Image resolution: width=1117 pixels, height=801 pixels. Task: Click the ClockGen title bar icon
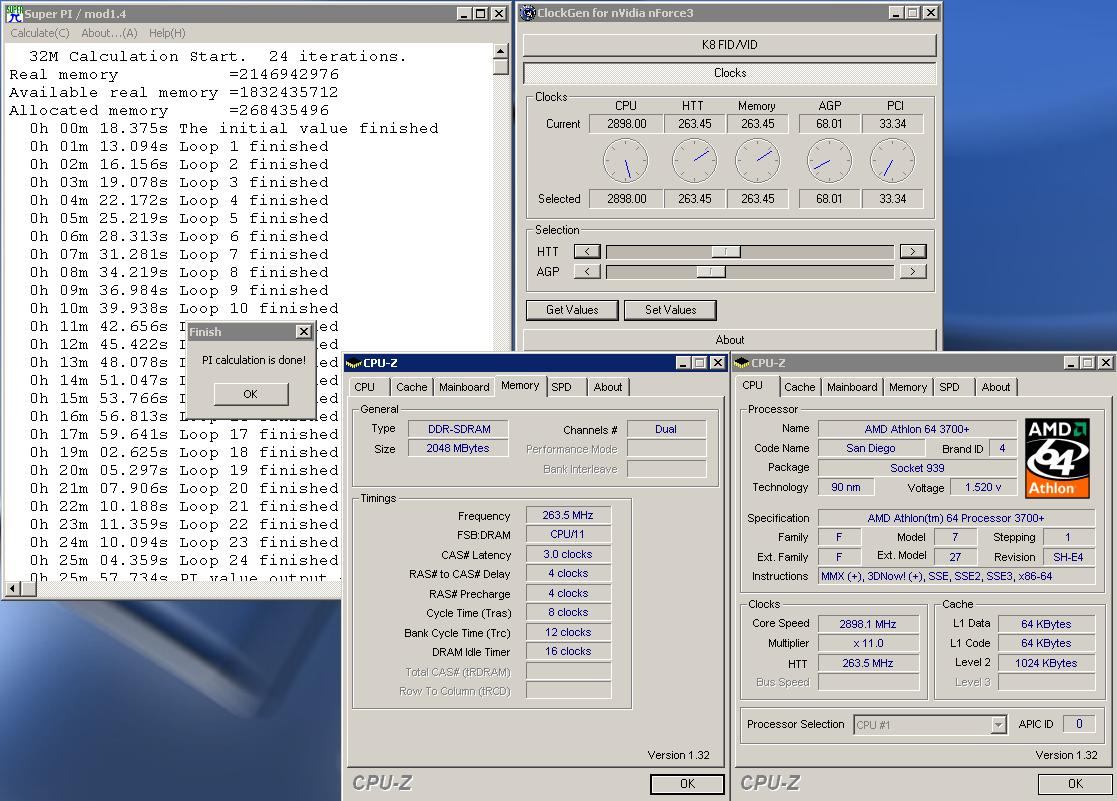[528, 13]
